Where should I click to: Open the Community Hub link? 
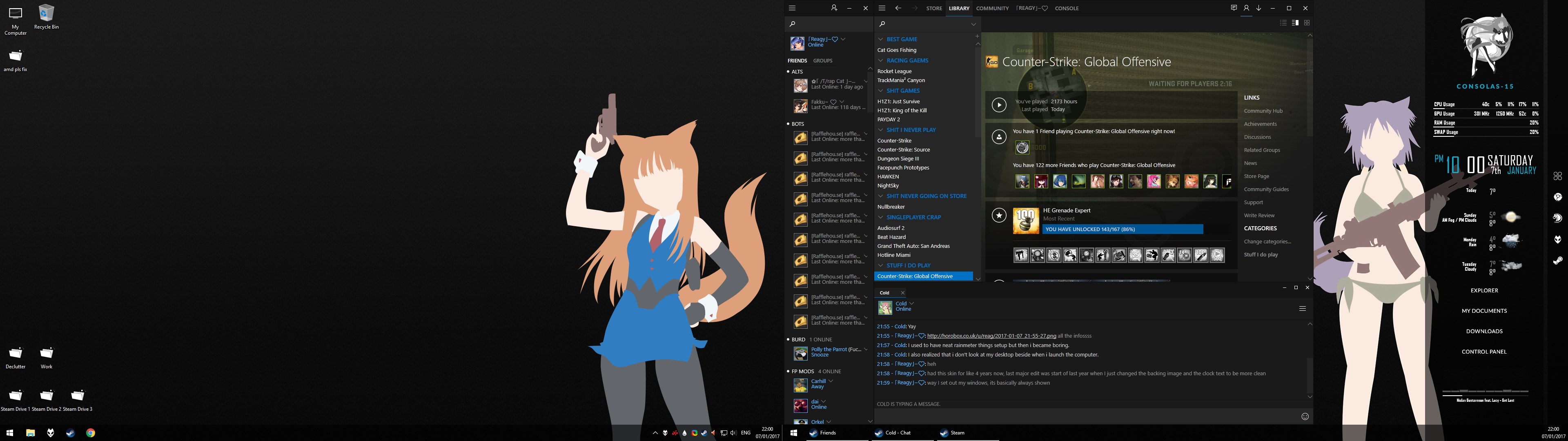point(1263,111)
